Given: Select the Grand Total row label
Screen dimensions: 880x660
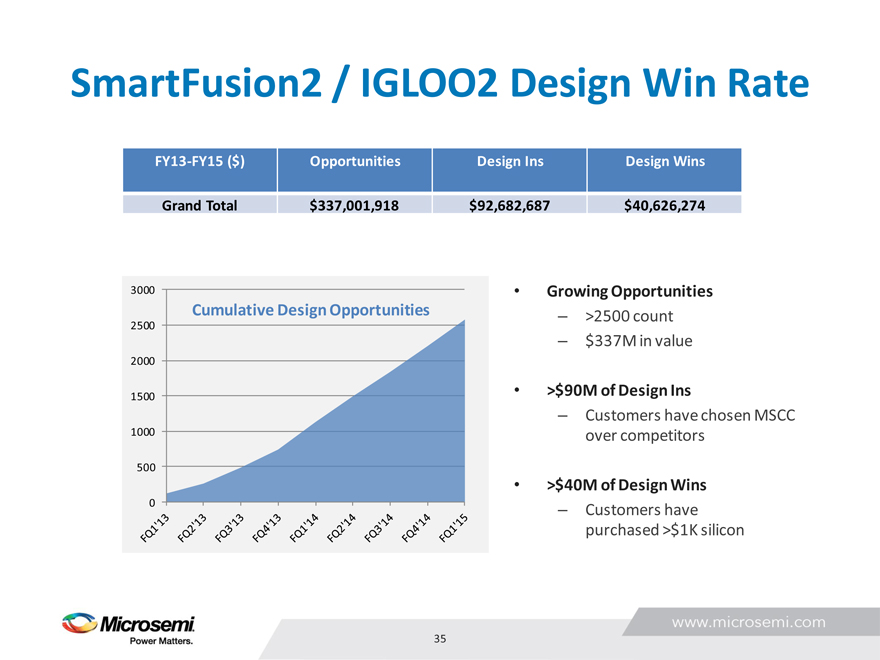Looking at the screenshot, I should (x=200, y=205).
